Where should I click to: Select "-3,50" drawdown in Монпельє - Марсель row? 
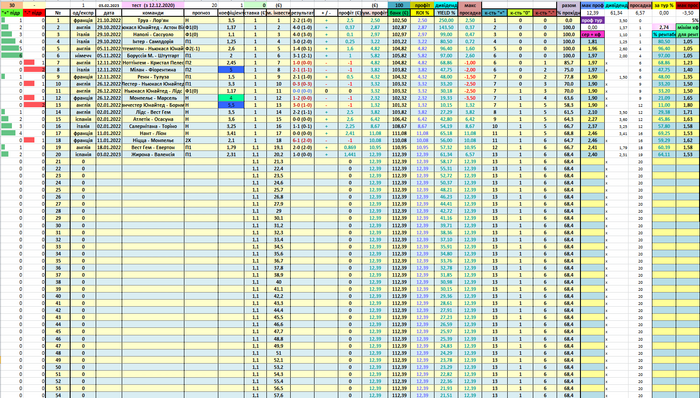tap(470, 98)
